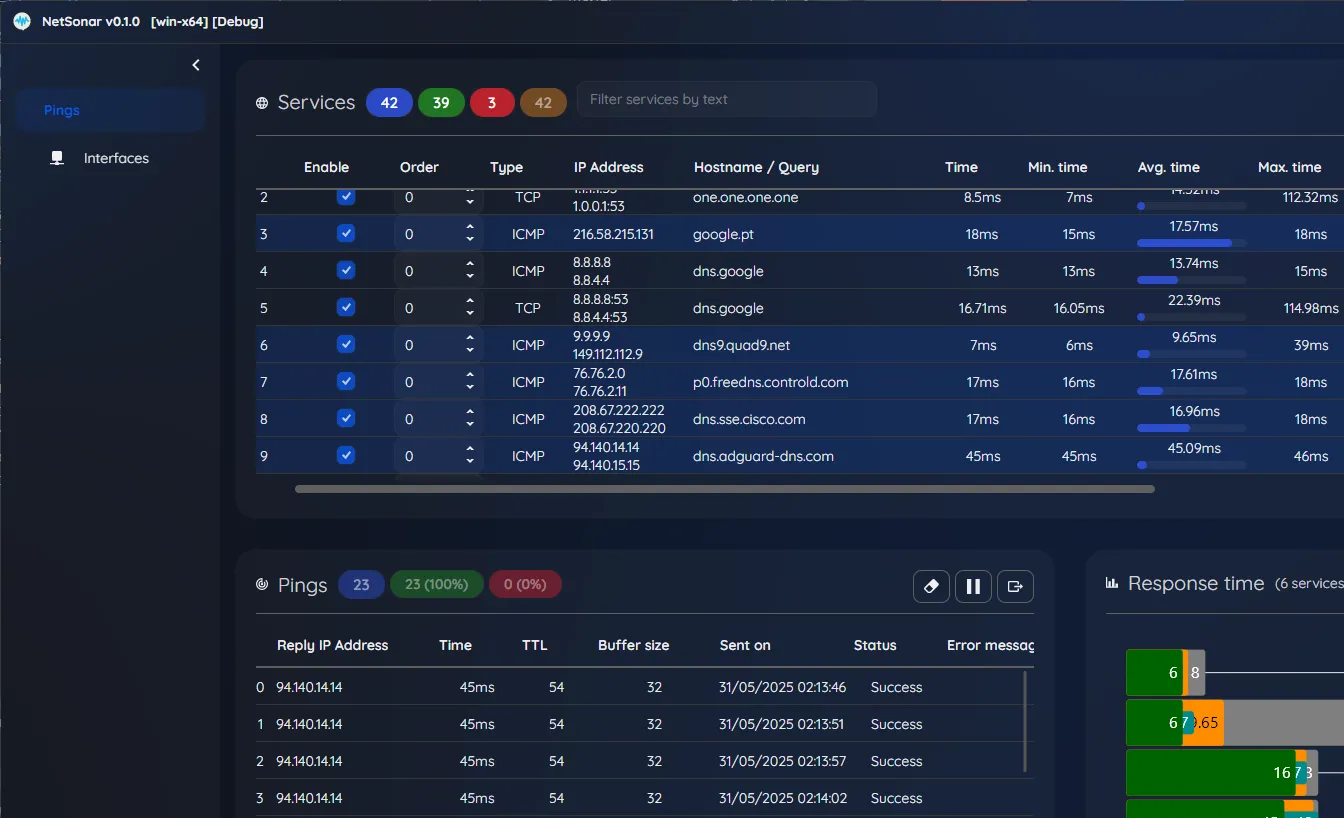The height and width of the screenshot is (818, 1344).
Task: Pause the pings with the pause button
Action: [973, 586]
